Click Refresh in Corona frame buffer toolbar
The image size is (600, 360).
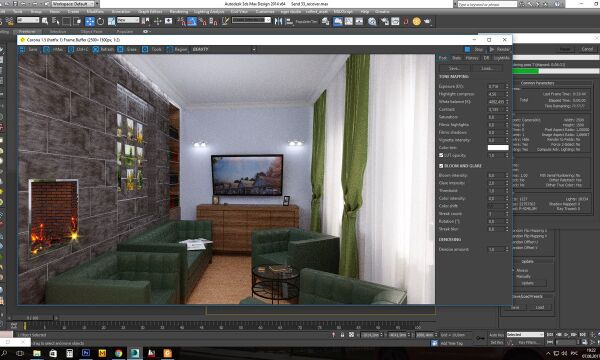103,49
